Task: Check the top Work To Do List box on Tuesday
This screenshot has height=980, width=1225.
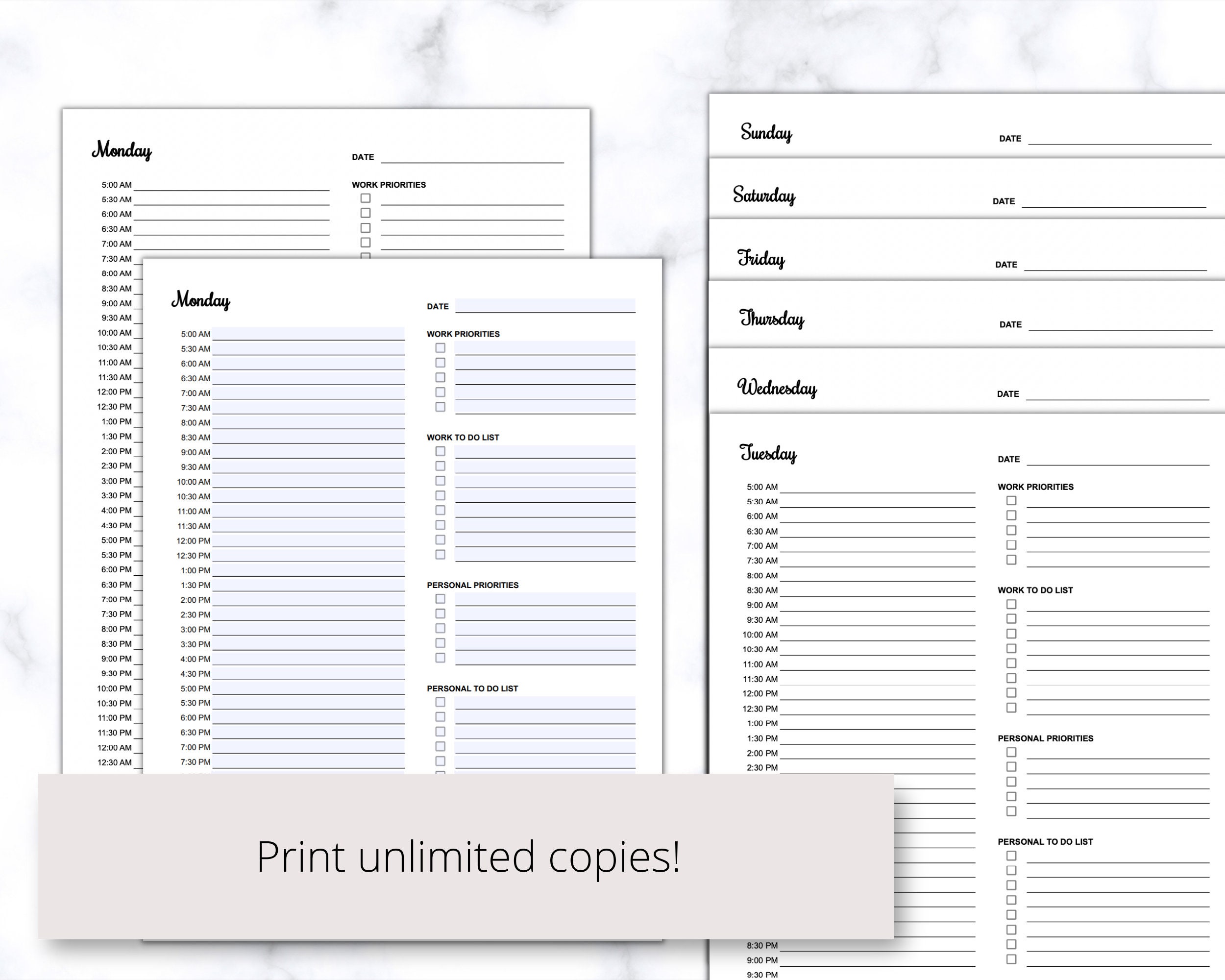Action: [1011, 604]
